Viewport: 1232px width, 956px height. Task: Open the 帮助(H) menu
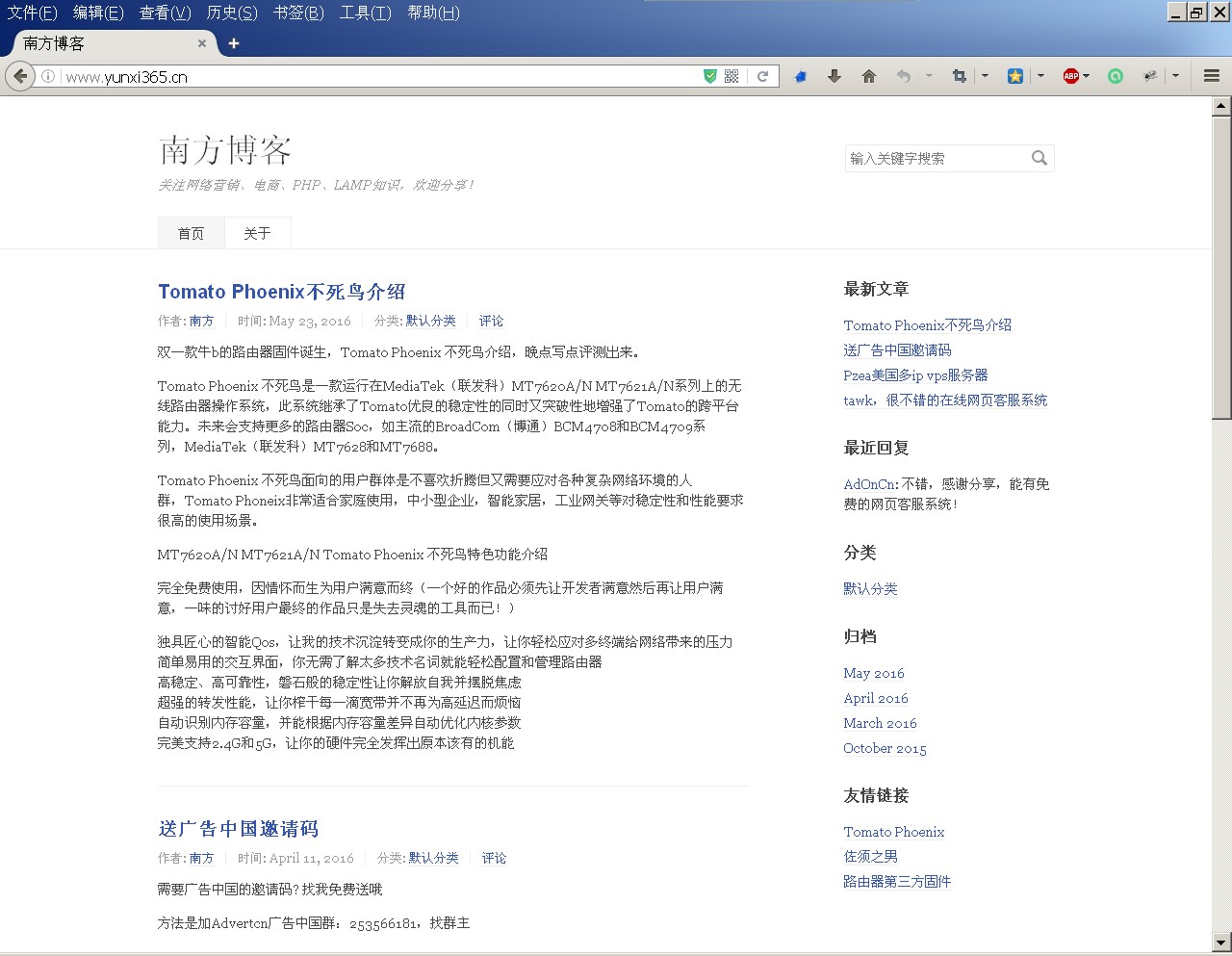[433, 13]
